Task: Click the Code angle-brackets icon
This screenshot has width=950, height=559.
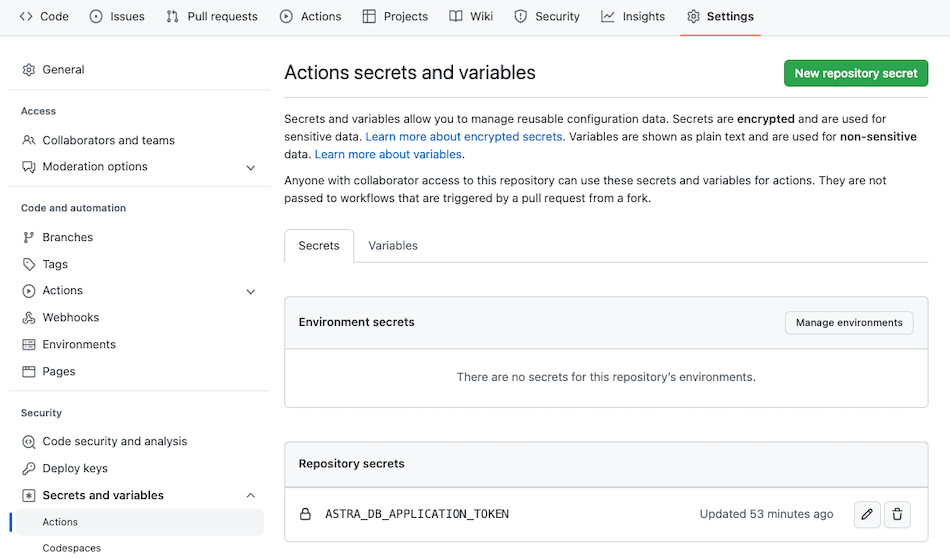Action: [26, 16]
